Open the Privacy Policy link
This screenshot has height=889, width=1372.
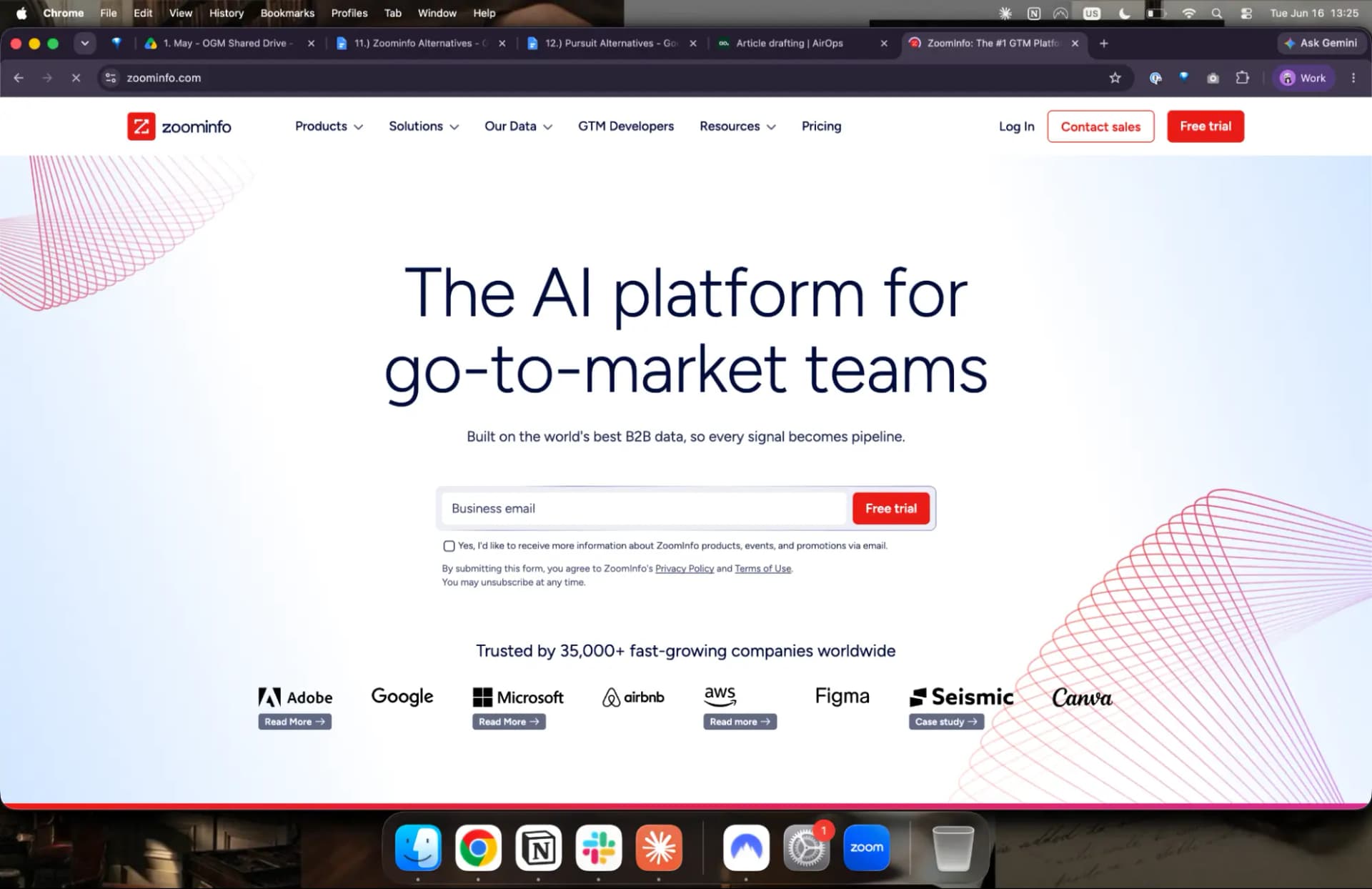pyautogui.click(x=685, y=569)
